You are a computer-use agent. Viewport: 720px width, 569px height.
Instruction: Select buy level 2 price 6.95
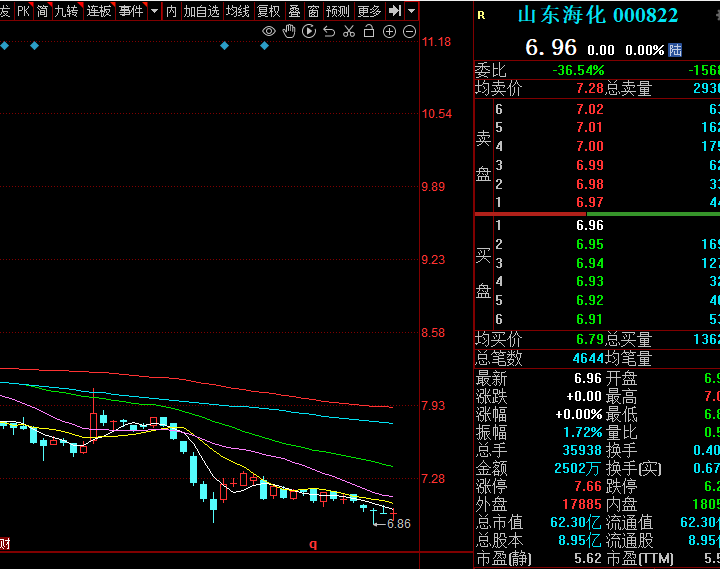(590, 244)
